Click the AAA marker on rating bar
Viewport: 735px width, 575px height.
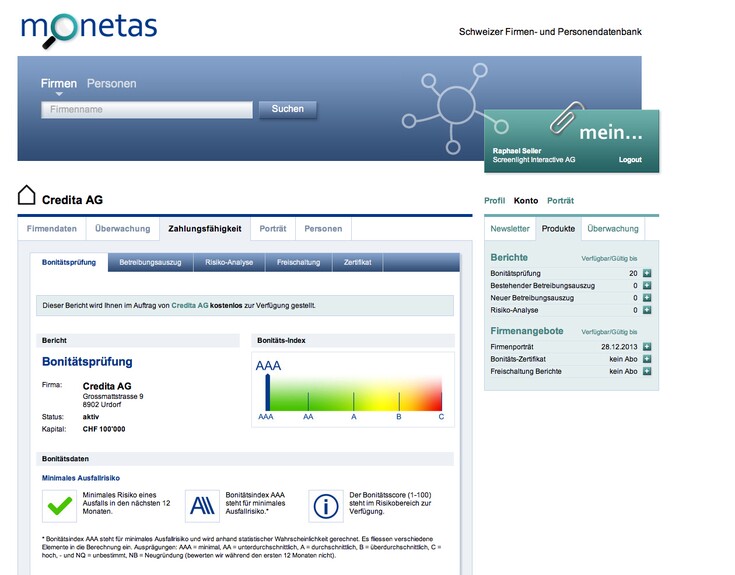click(x=268, y=393)
